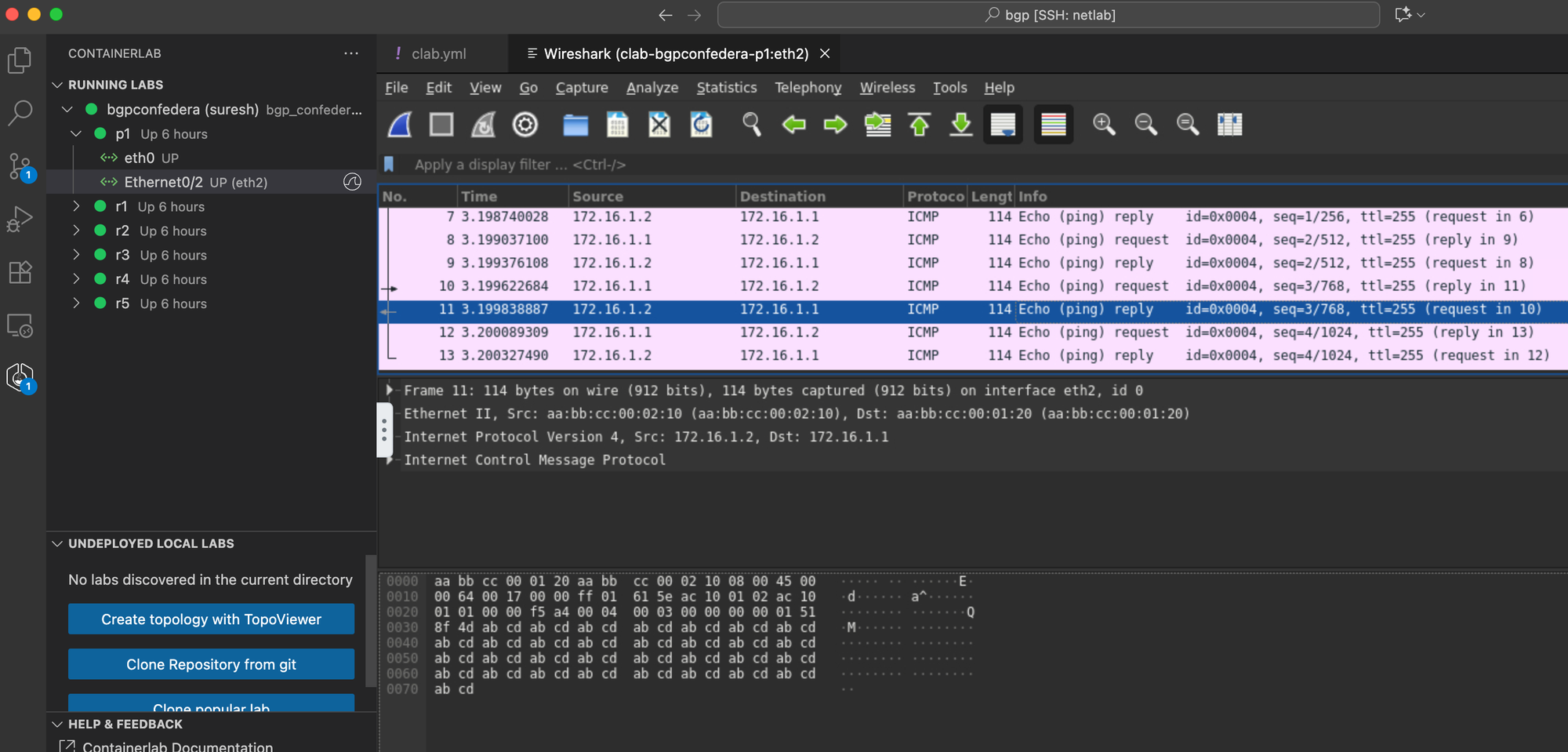Reload the capture file
This screenshot has height=752, width=1568.
[x=701, y=125]
